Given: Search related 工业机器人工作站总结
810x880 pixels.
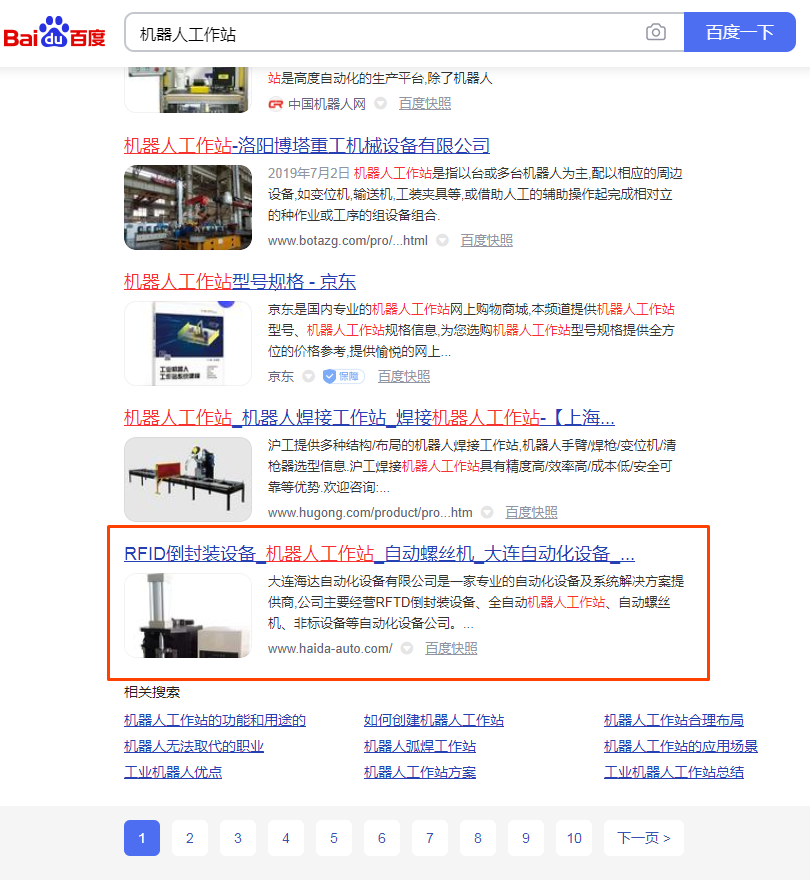Looking at the screenshot, I should [x=674, y=772].
